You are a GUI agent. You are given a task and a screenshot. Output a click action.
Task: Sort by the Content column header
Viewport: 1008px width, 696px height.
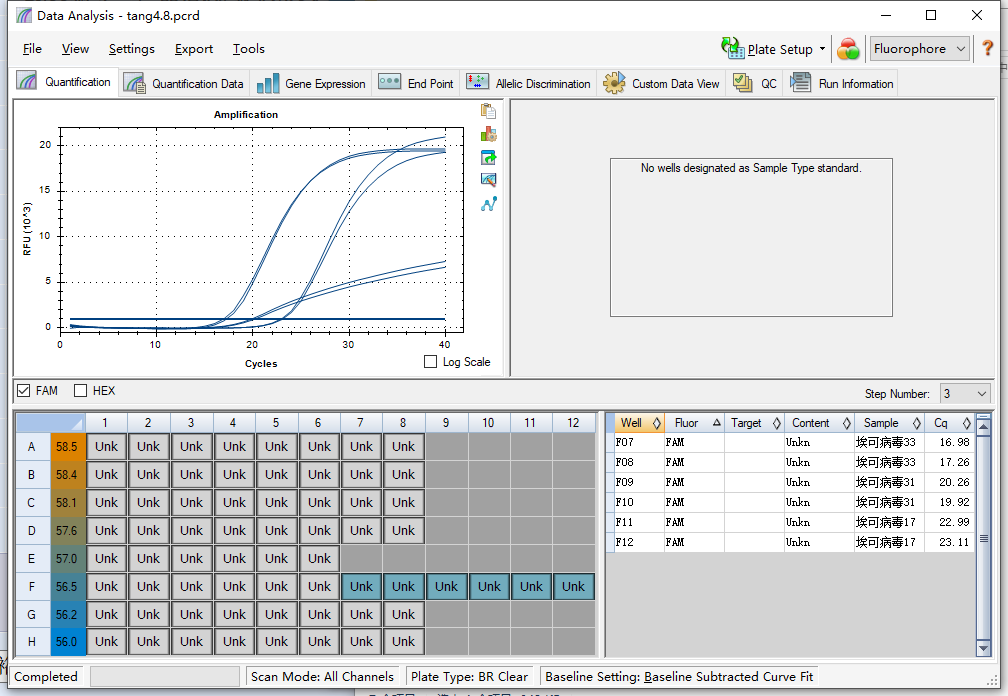pyautogui.click(x=820, y=423)
